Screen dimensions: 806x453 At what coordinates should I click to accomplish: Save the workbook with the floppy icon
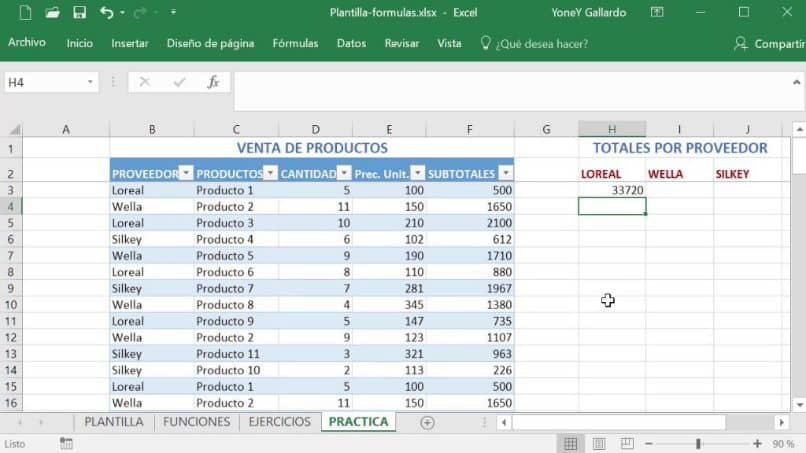[79, 12]
